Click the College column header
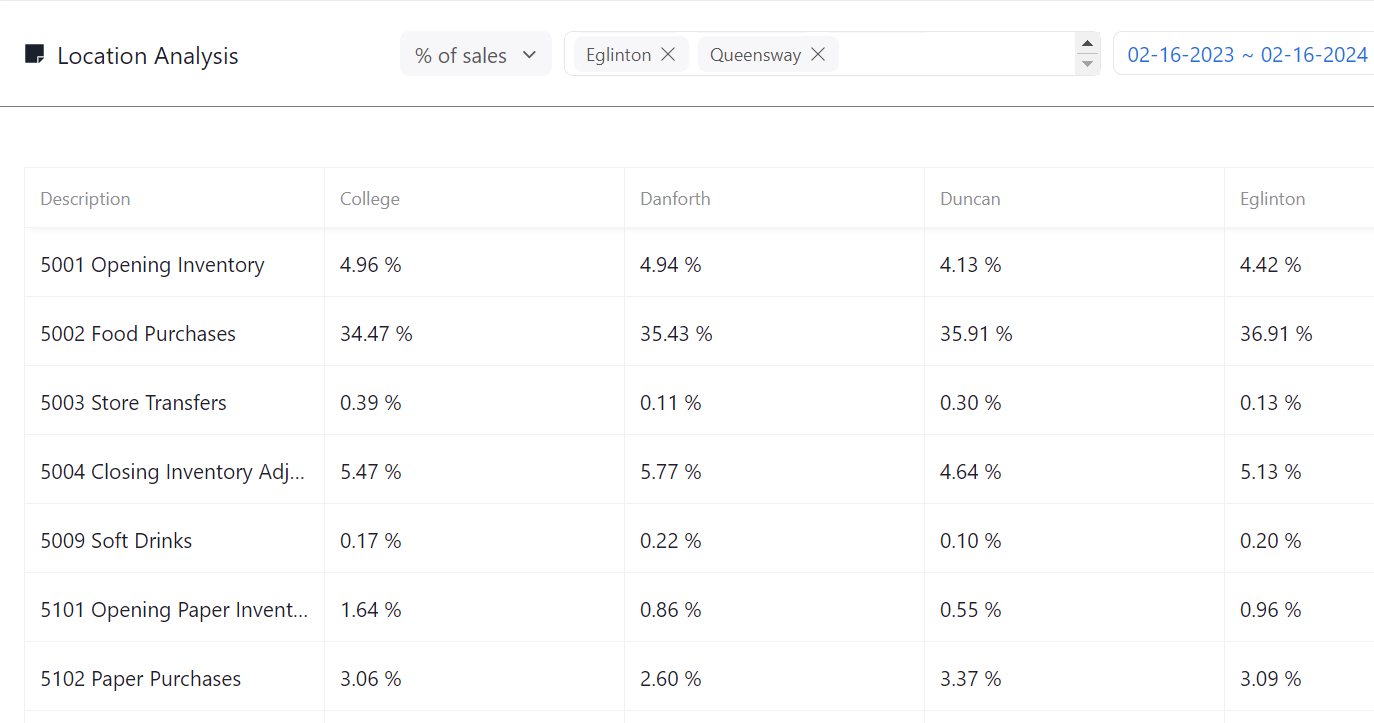Image resolution: width=1374 pixels, height=723 pixels. pyautogui.click(x=370, y=199)
